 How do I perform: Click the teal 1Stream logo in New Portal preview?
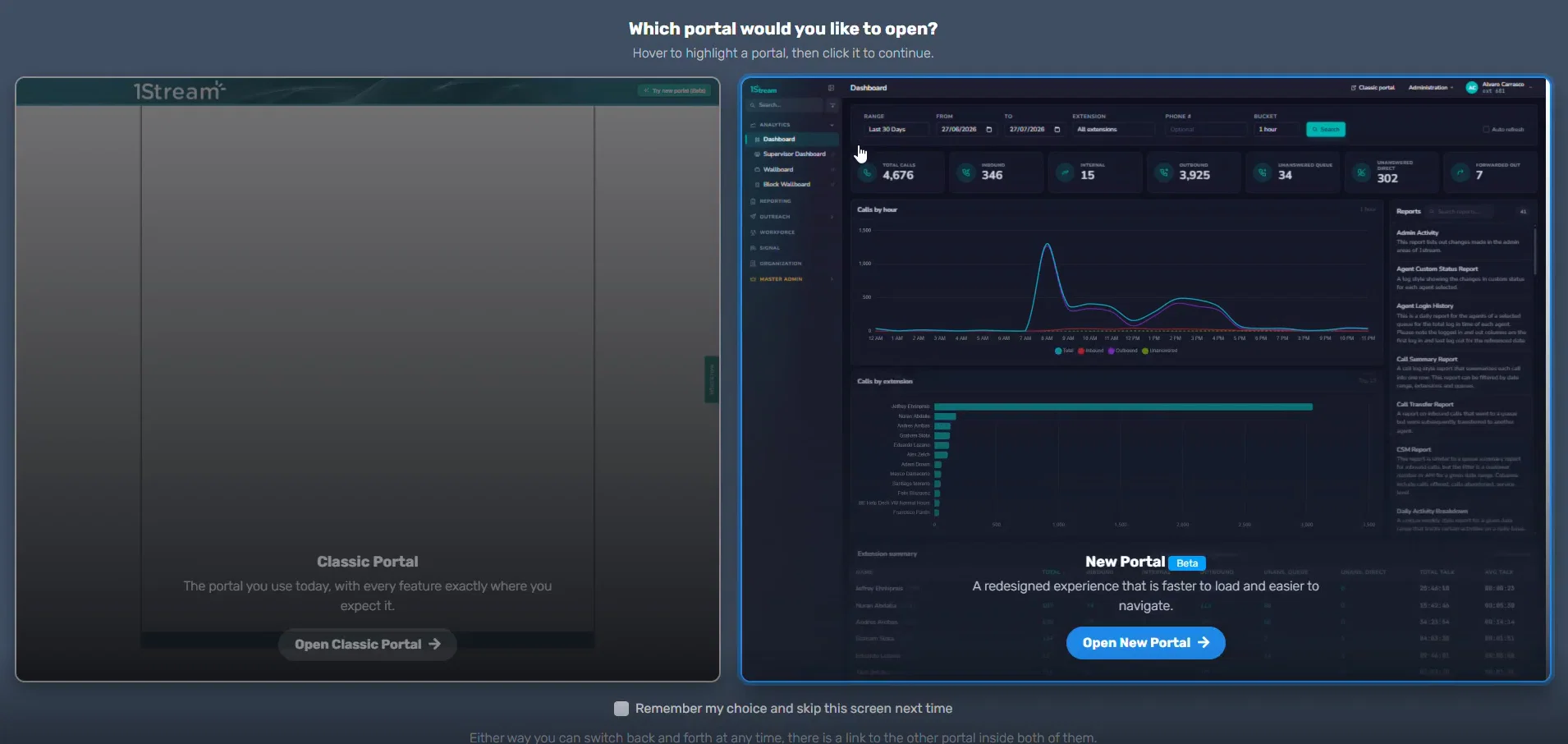tap(763, 90)
